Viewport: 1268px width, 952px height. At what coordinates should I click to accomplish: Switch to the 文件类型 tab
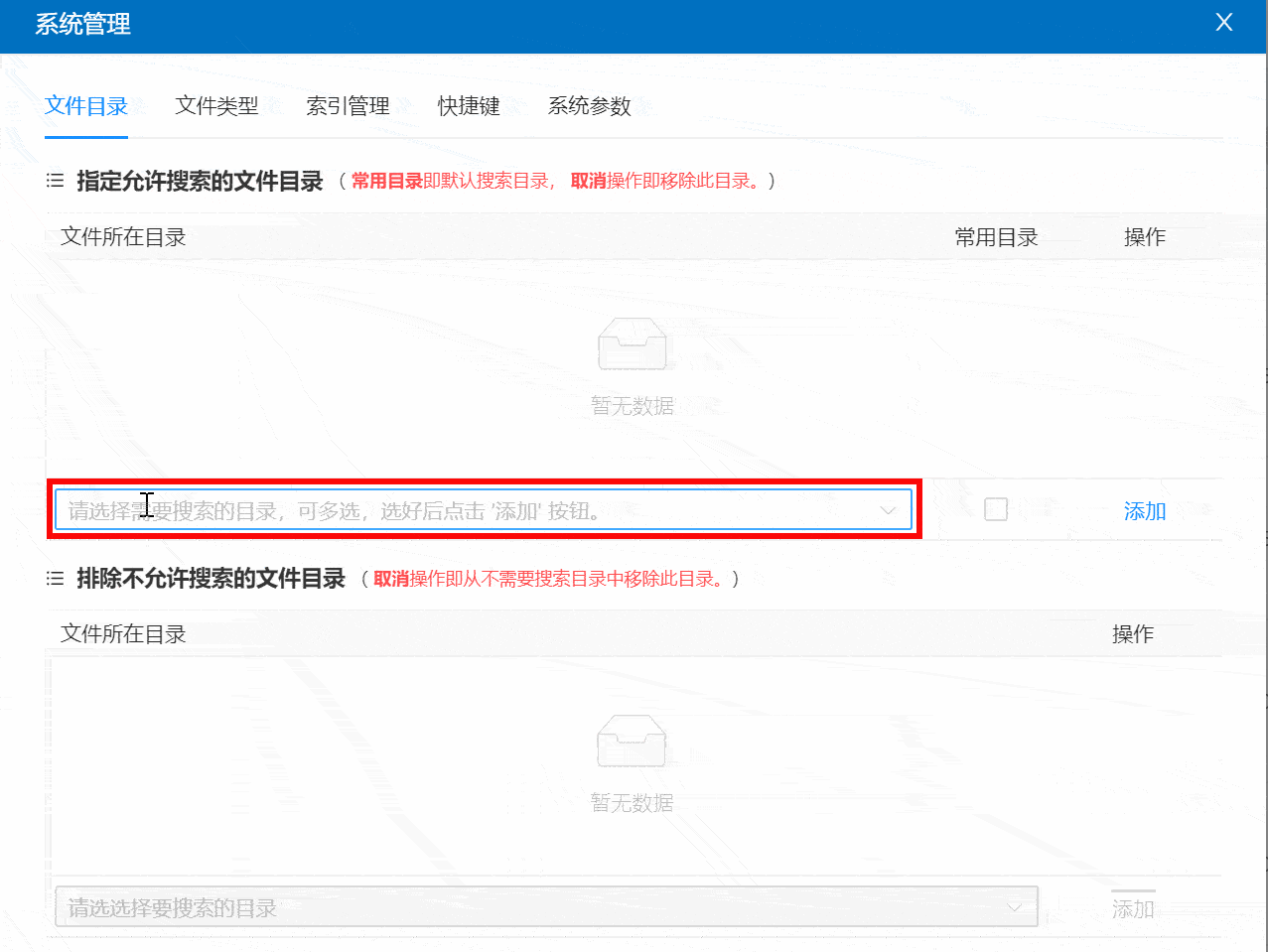coord(216,106)
